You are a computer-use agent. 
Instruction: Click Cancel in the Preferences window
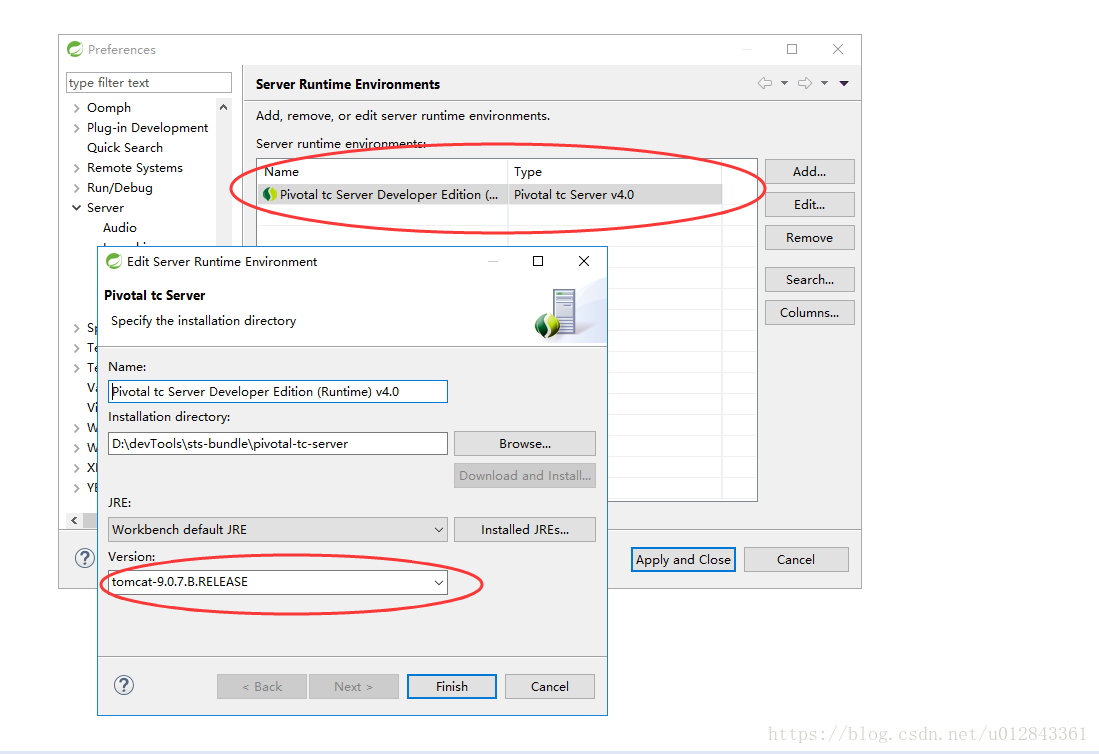[796, 559]
